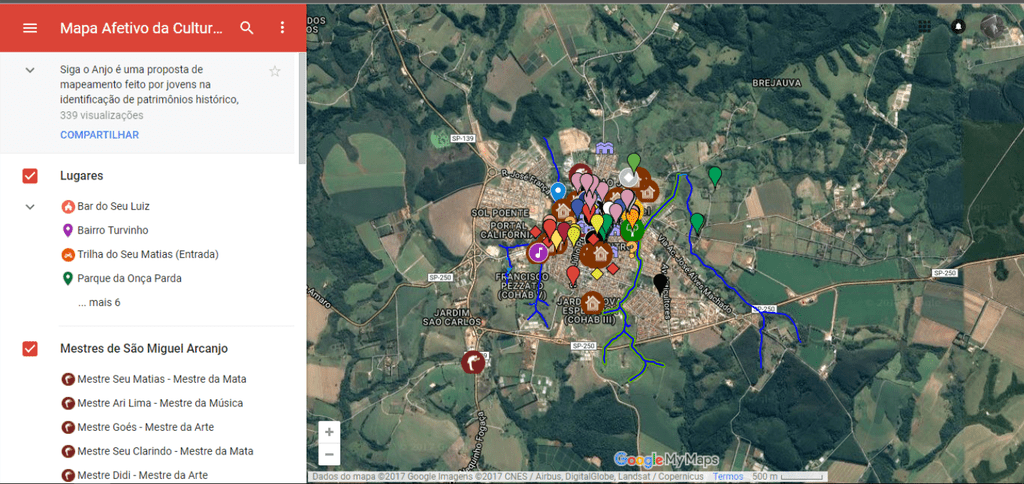Open the notifications bell icon

point(958,26)
